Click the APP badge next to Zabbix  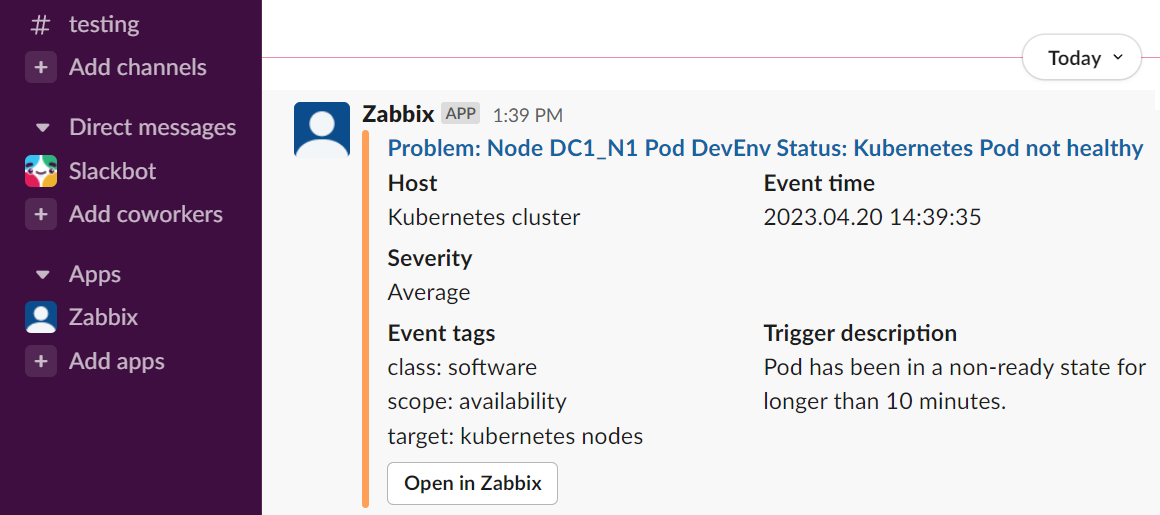pyautogui.click(x=461, y=114)
